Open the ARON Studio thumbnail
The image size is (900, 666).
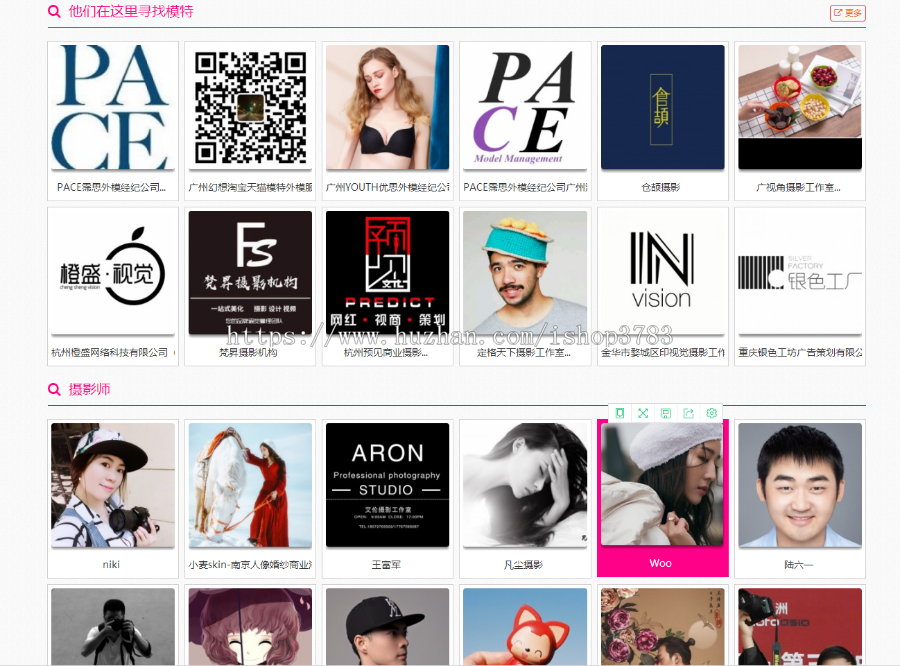[x=387, y=485]
